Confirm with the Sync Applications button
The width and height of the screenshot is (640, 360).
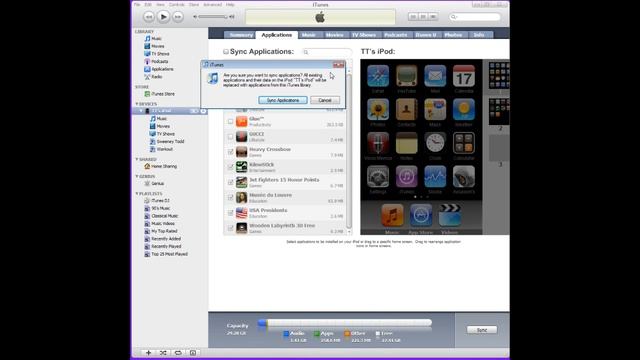[282, 100]
